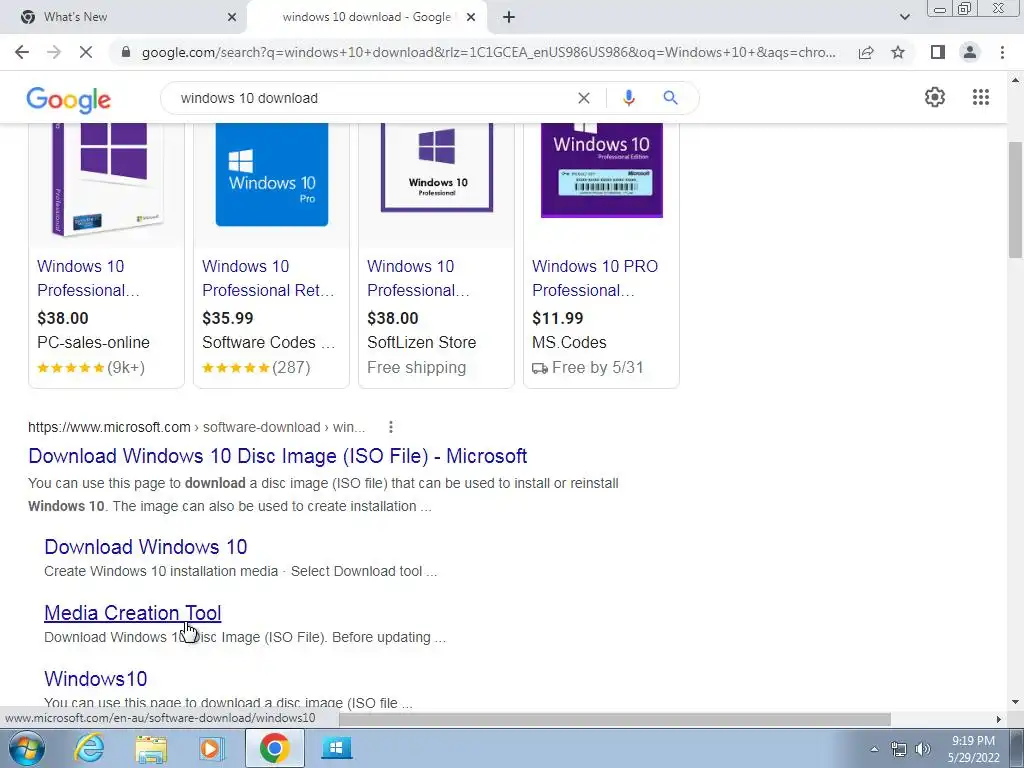1024x768 pixels.
Task: Clear the search box with the X
Action: pos(584,98)
